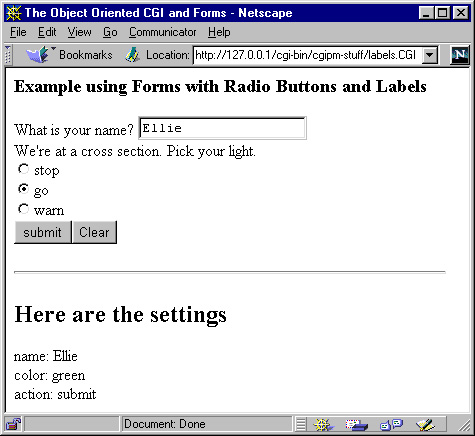Open Discussions icon in component bar
The height and width of the screenshot is (436, 475).
pos(392,425)
